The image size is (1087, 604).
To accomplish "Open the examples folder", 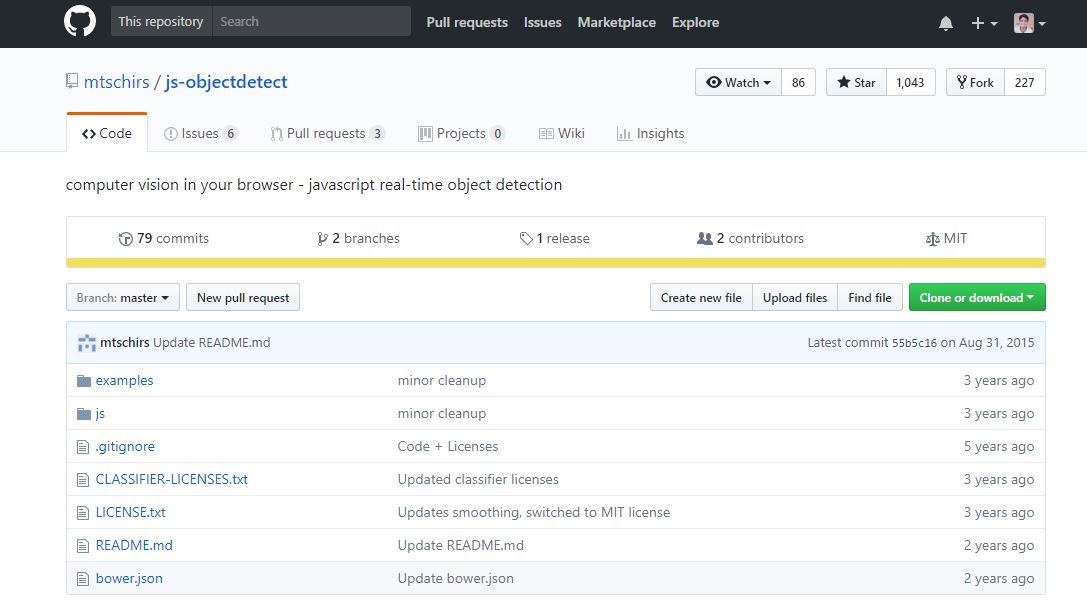I will 125,381.
